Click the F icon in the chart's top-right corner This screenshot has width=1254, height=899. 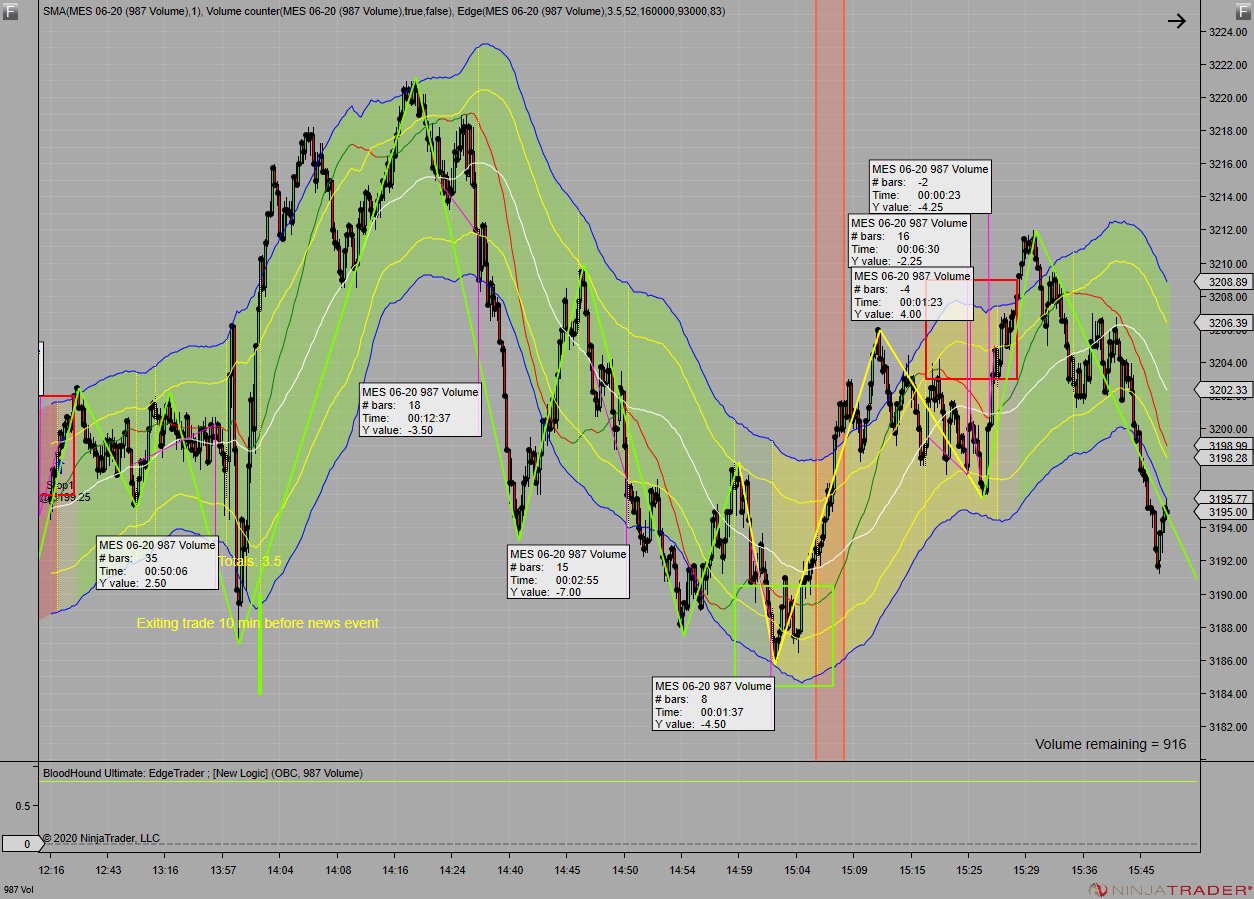pos(1242,11)
